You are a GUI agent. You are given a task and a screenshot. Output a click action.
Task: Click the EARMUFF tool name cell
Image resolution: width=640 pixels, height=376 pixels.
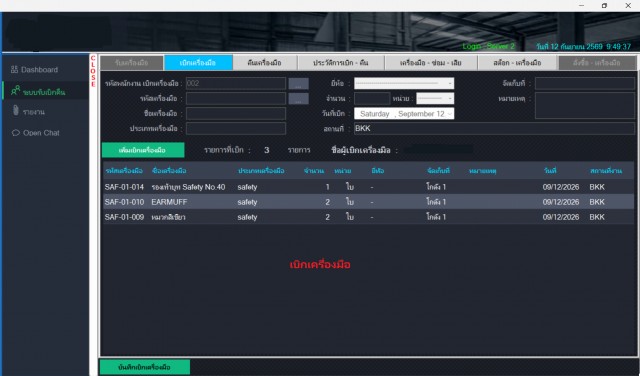coord(169,202)
